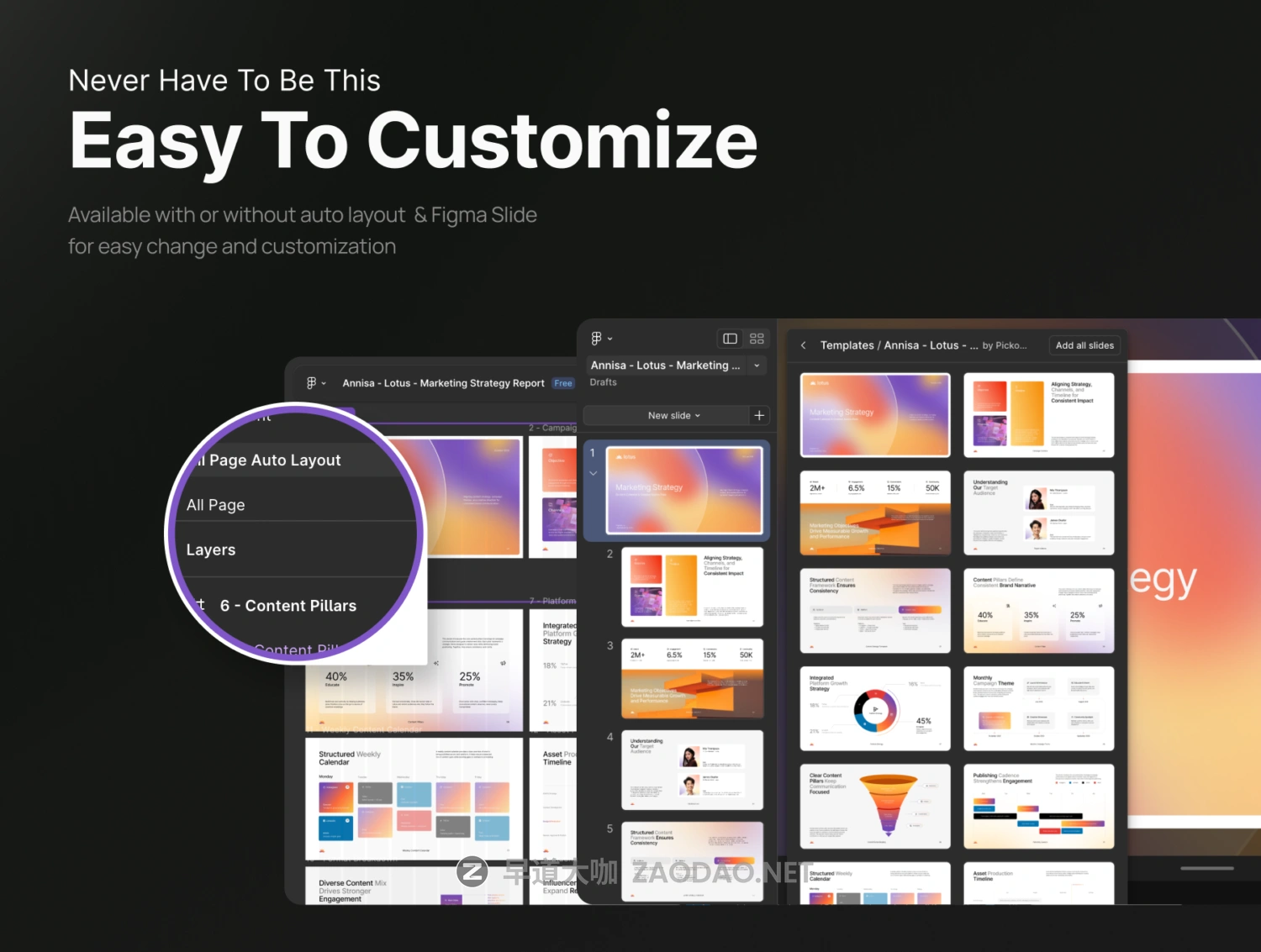Screen dimensions: 1261x952
Task: Select the All Page menu item
Action: tap(215, 505)
